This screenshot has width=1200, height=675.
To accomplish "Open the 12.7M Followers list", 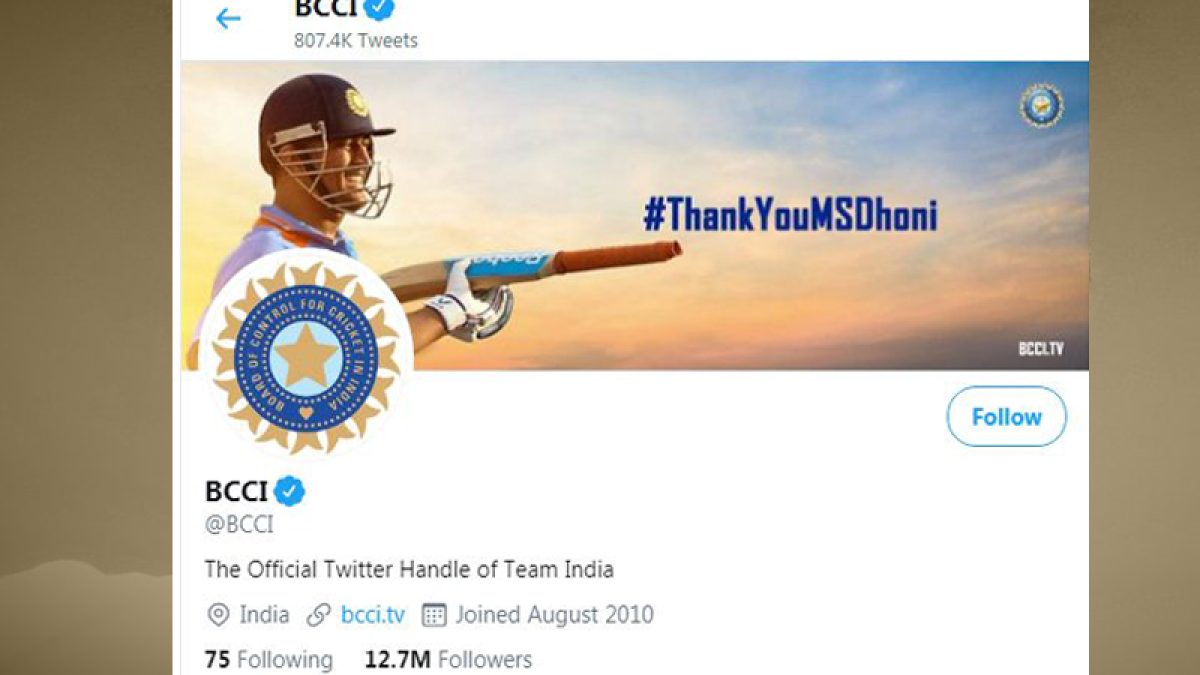I will pos(448,660).
